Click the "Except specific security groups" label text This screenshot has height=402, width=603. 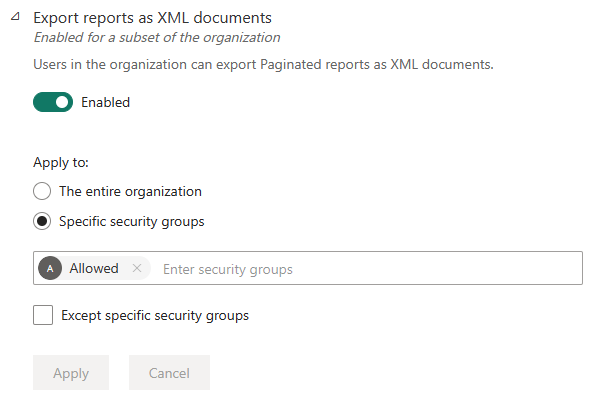click(155, 315)
